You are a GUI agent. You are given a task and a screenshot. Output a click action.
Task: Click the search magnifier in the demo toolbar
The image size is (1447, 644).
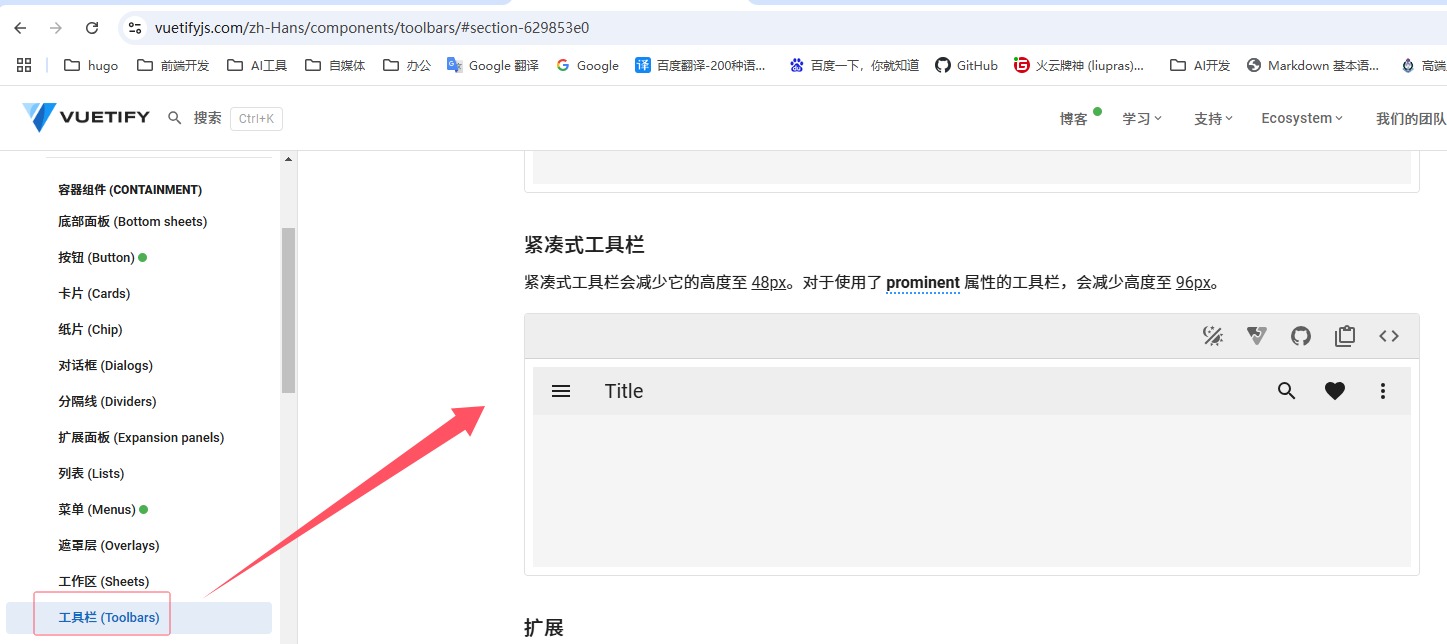point(1286,391)
